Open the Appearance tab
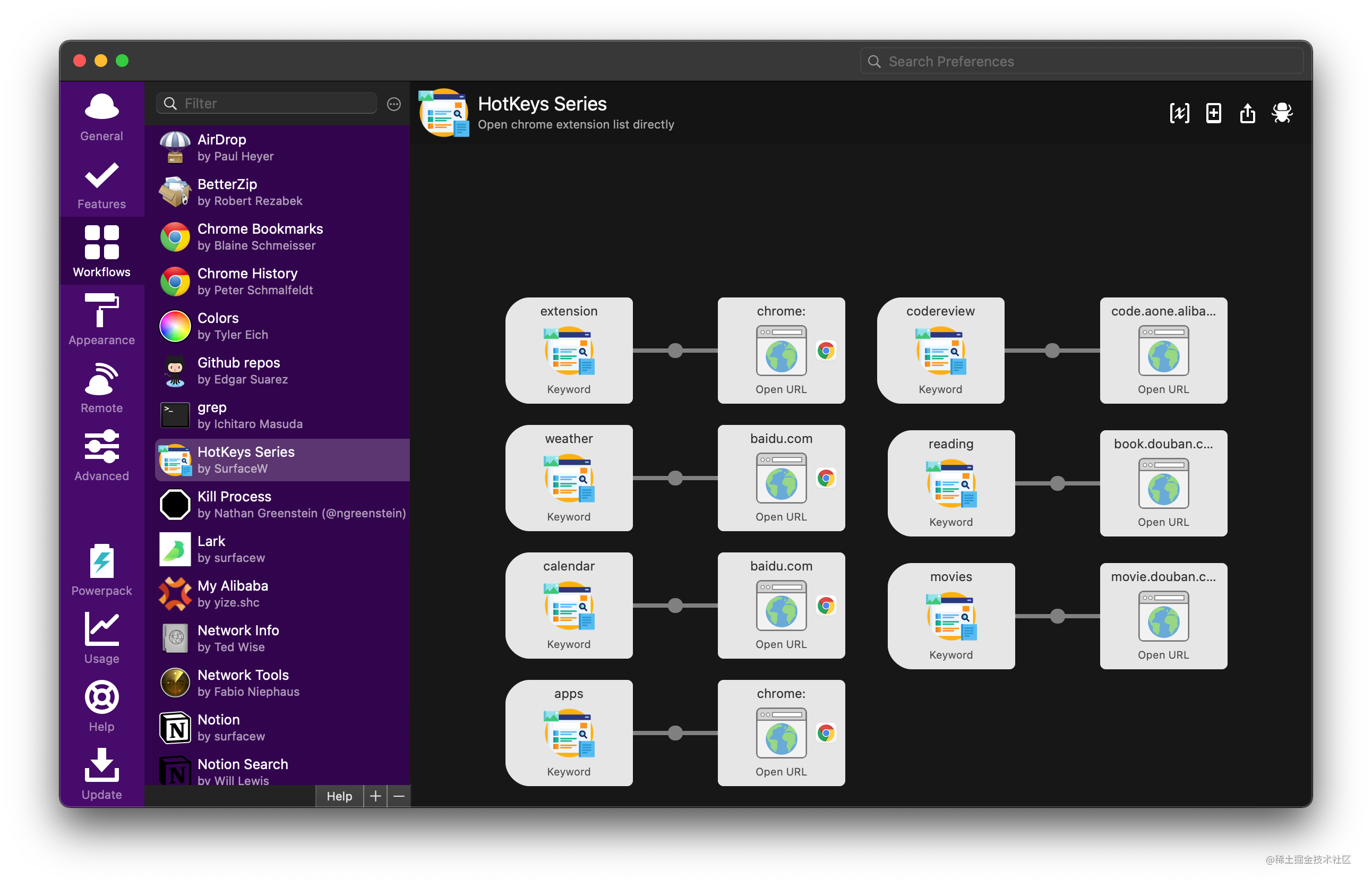The image size is (1372, 886). (101, 319)
